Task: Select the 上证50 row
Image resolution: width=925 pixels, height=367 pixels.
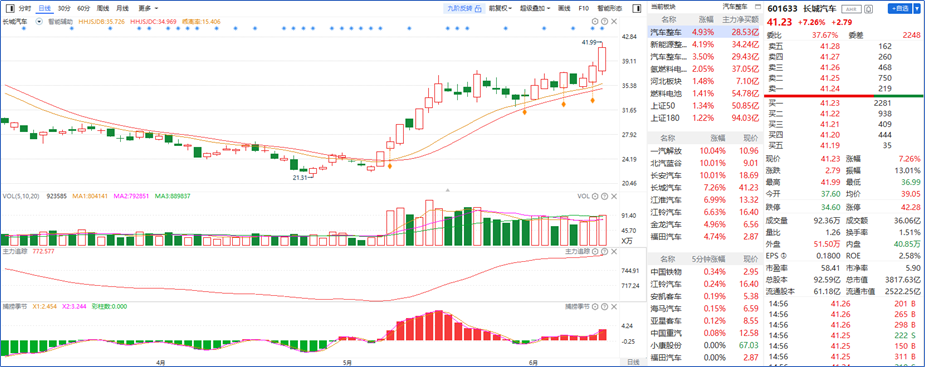Action: pos(704,106)
